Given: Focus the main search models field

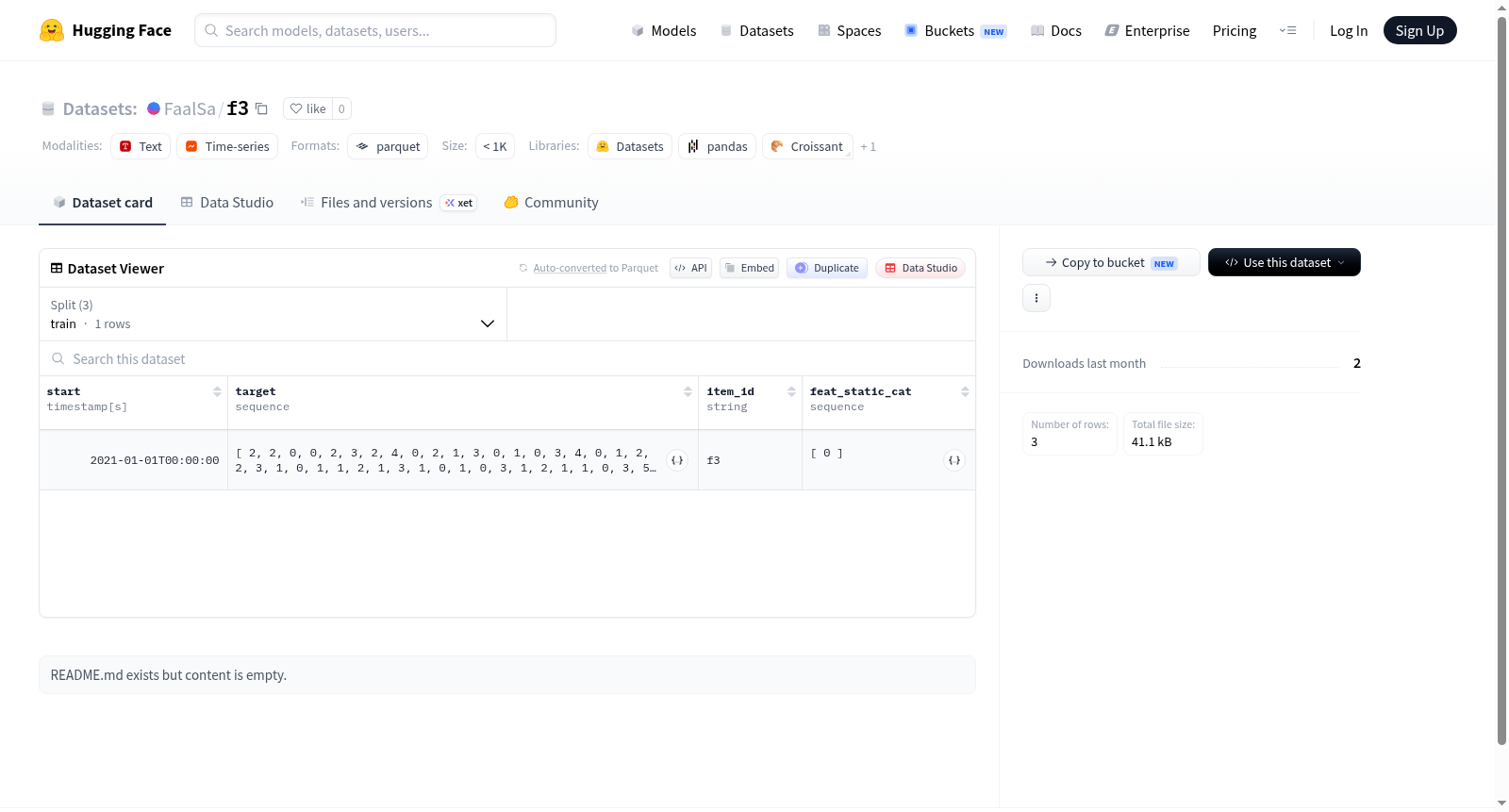Looking at the screenshot, I should click(375, 30).
